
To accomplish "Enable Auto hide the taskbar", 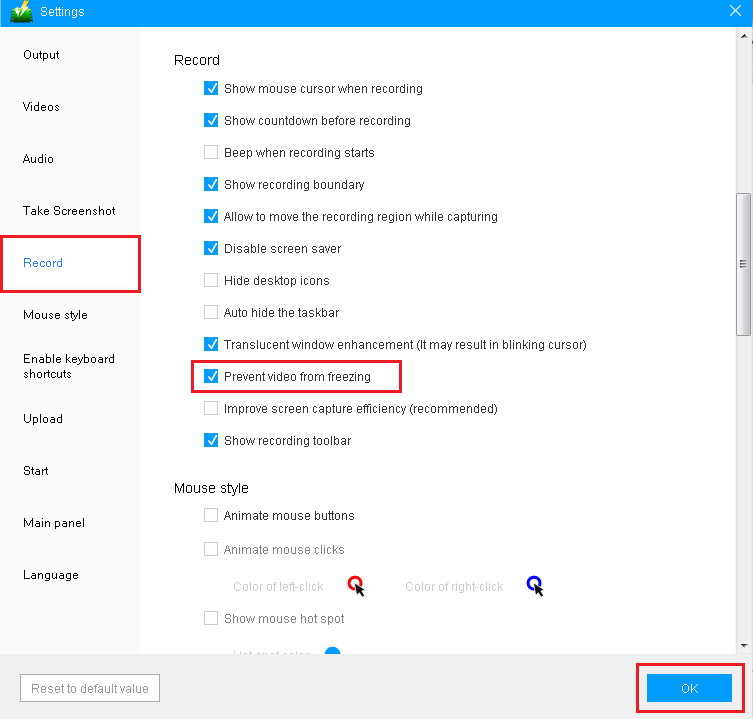I will (x=211, y=312).
